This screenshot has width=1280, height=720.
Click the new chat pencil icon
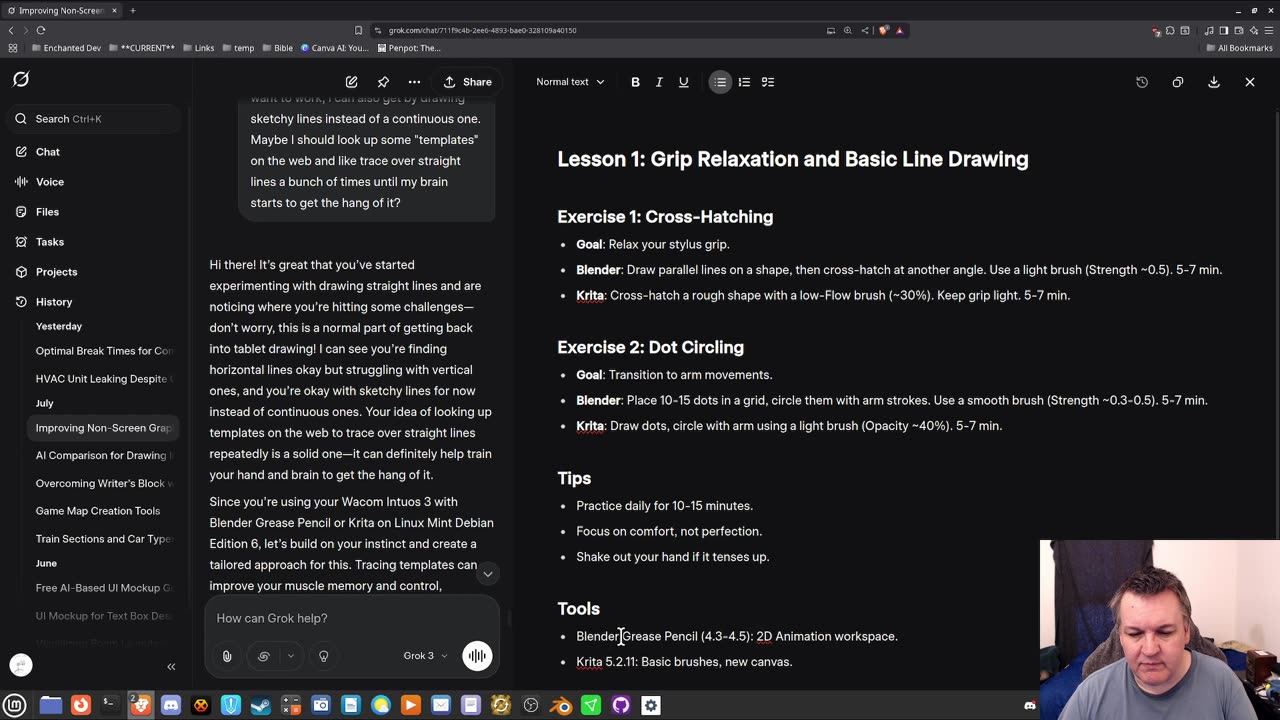pos(352,82)
